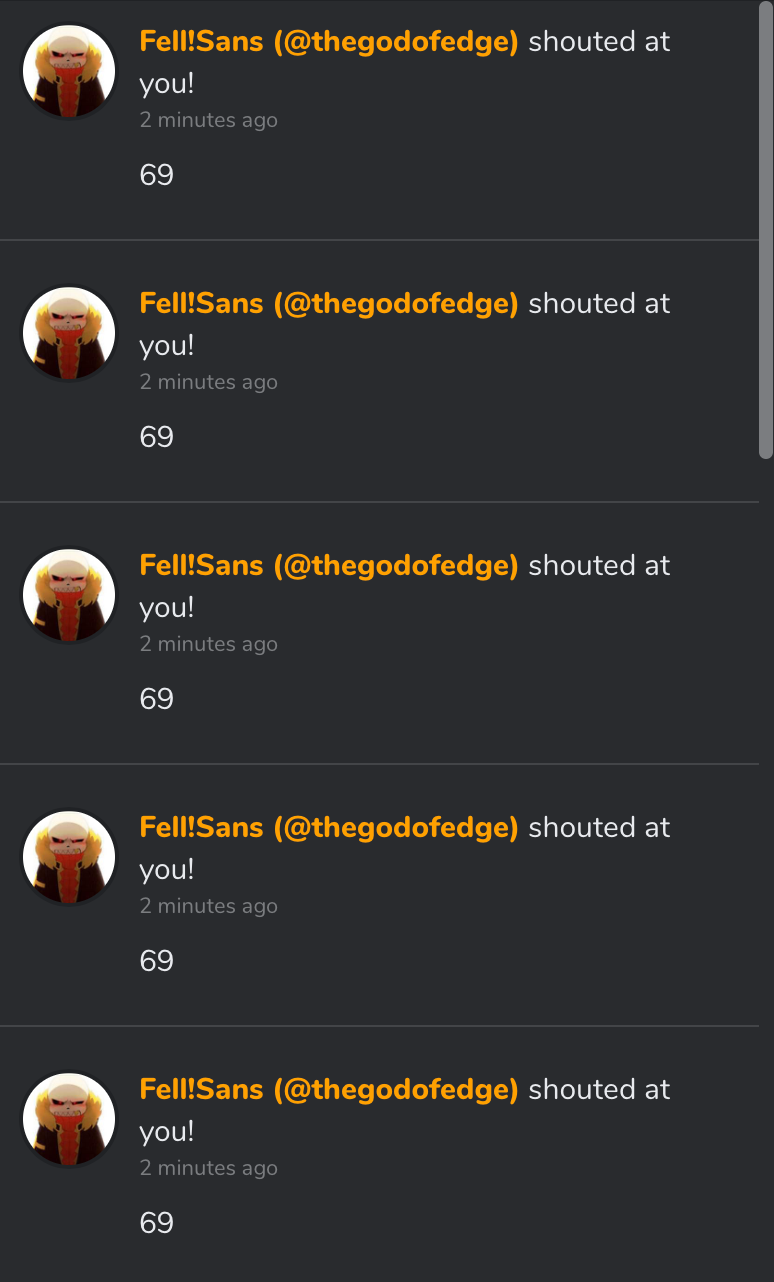Open the third shout message '69'

[157, 699]
